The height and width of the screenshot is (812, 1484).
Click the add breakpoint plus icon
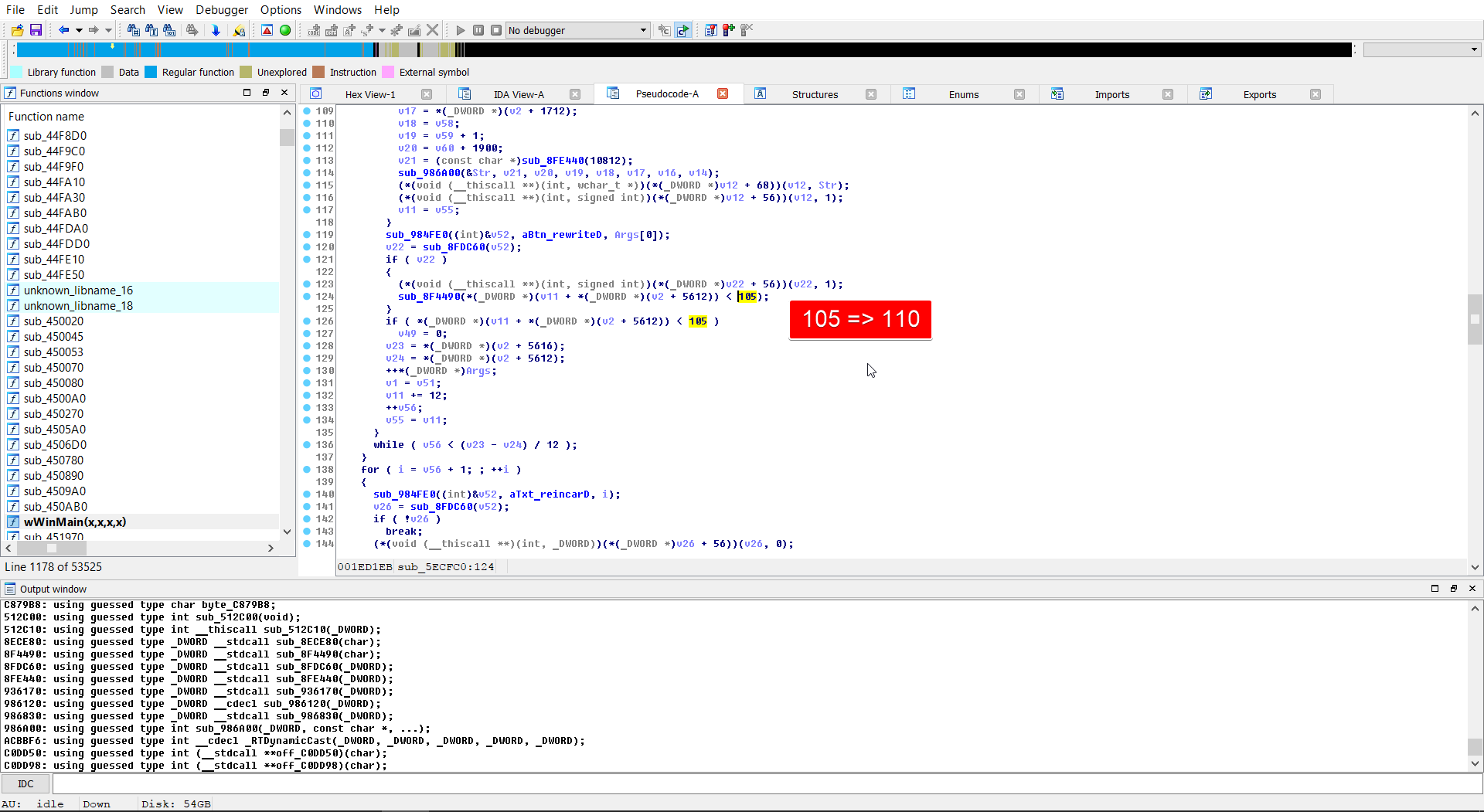(x=728, y=30)
